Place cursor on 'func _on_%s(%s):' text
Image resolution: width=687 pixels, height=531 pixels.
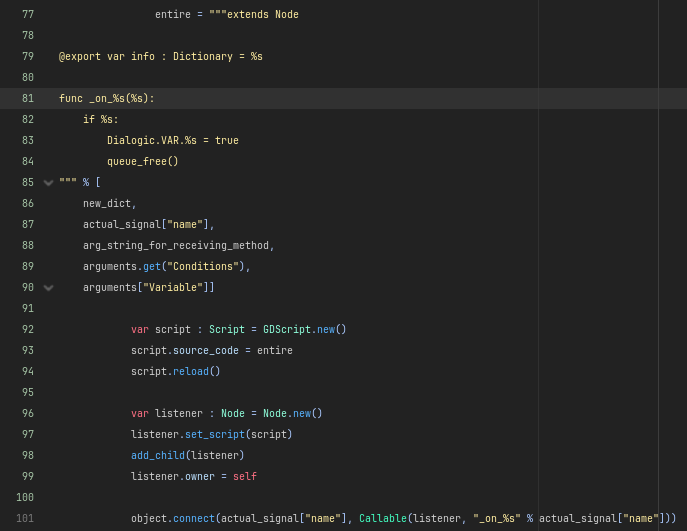(107, 99)
